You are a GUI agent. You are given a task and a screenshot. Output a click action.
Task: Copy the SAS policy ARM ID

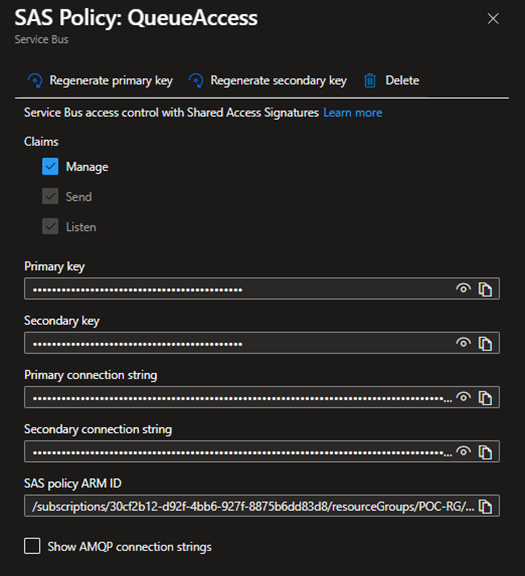[x=485, y=506]
